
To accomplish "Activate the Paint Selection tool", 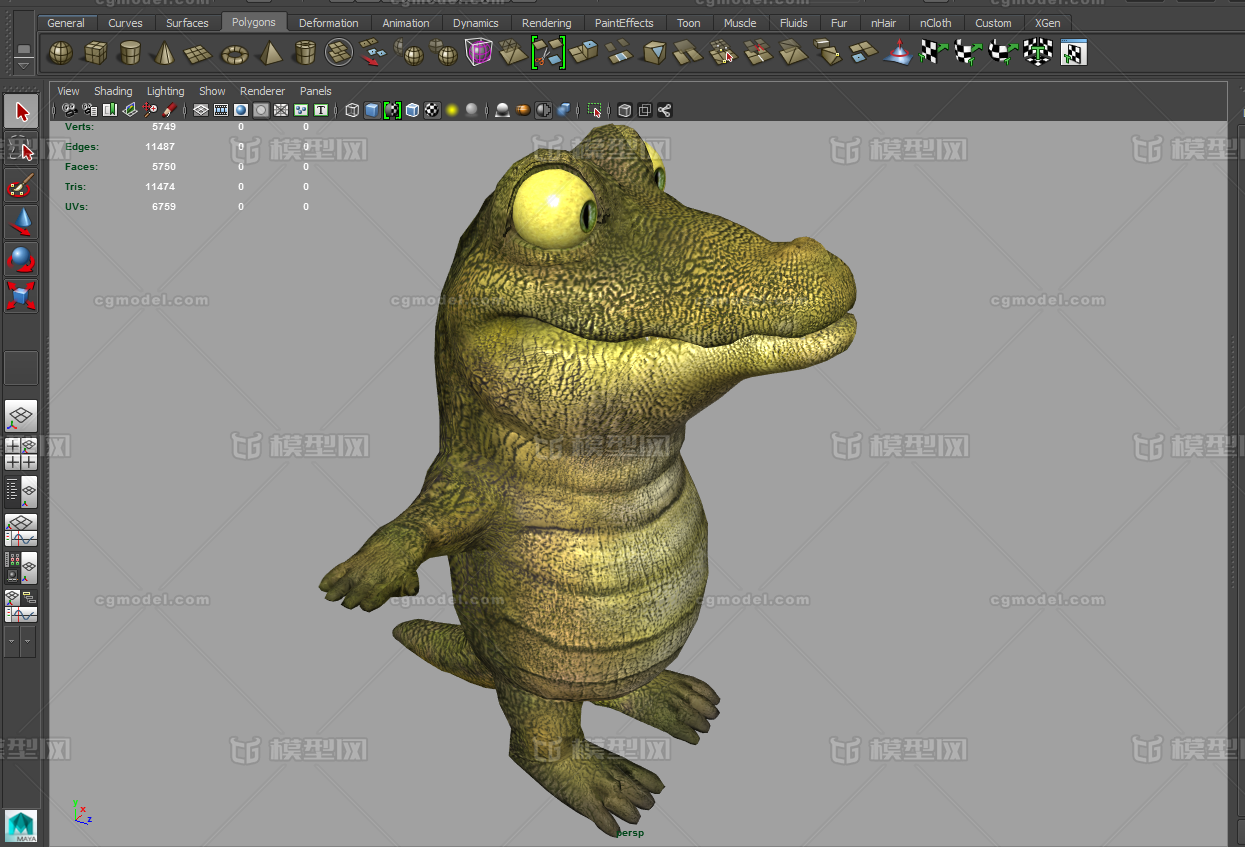I will pyautogui.click(x=21, y=186).
